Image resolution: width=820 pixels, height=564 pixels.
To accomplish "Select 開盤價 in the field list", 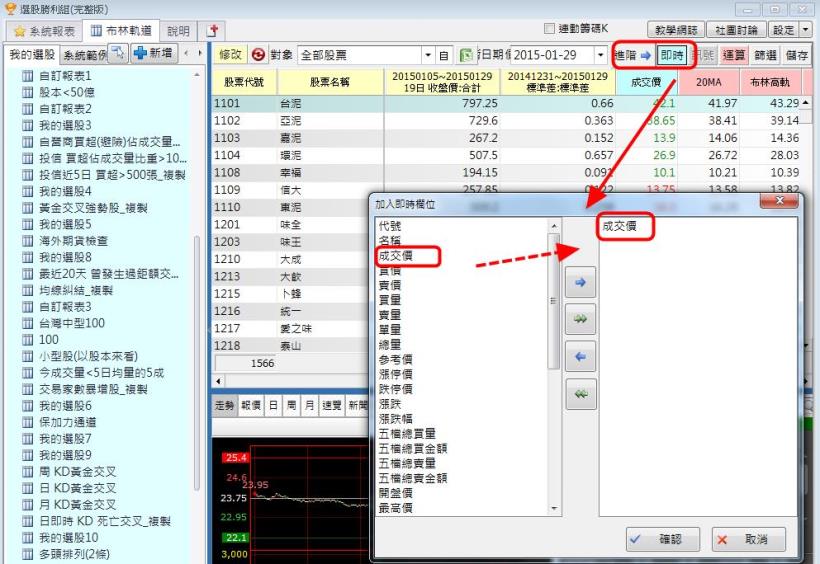I will click(x=396, y=493).
